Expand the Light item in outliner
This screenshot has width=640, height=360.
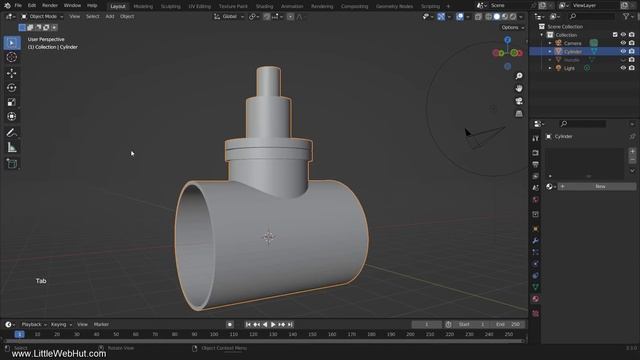click(550, 68)
